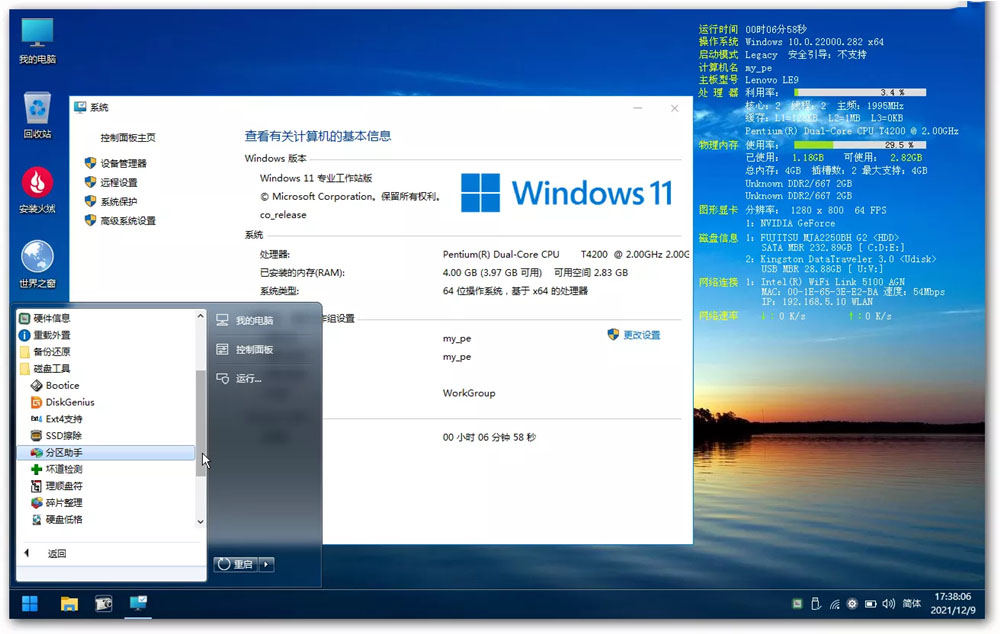Click the start menu scroll-down arrow

tap(200, 522)
